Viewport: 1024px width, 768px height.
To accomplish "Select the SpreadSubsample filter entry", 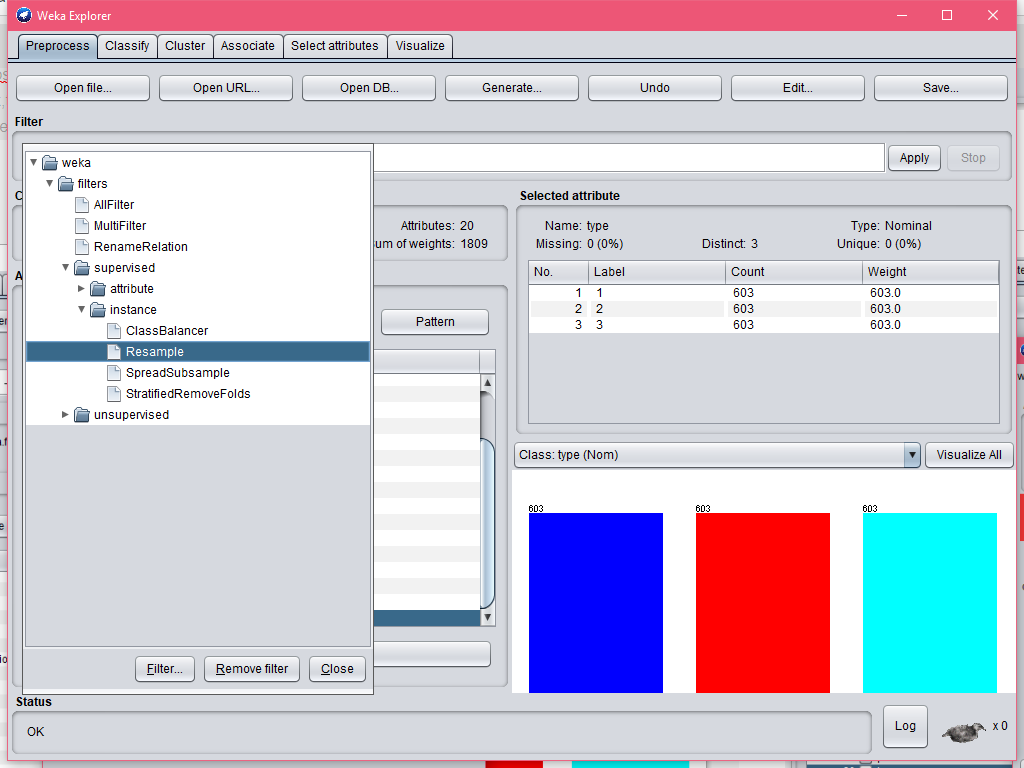I will pyautogui.click(x=177, y=372).
